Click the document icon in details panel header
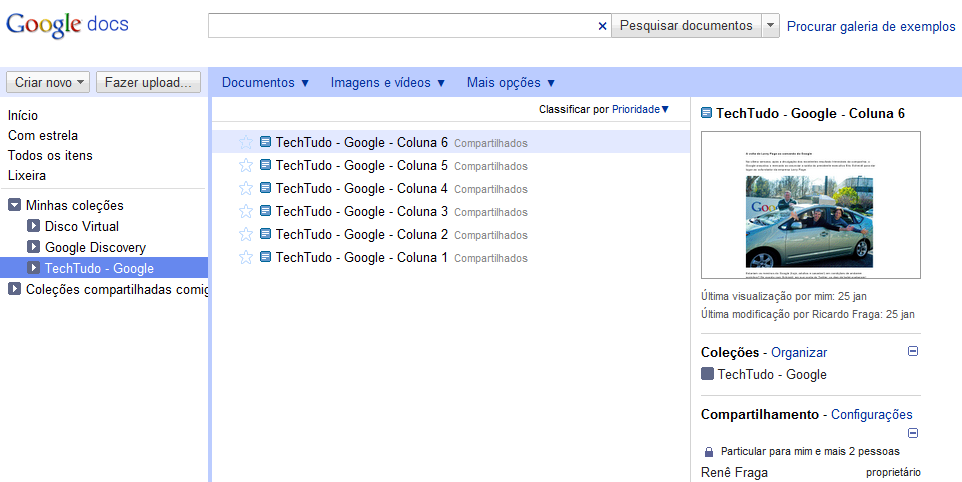 pos(707,114)
